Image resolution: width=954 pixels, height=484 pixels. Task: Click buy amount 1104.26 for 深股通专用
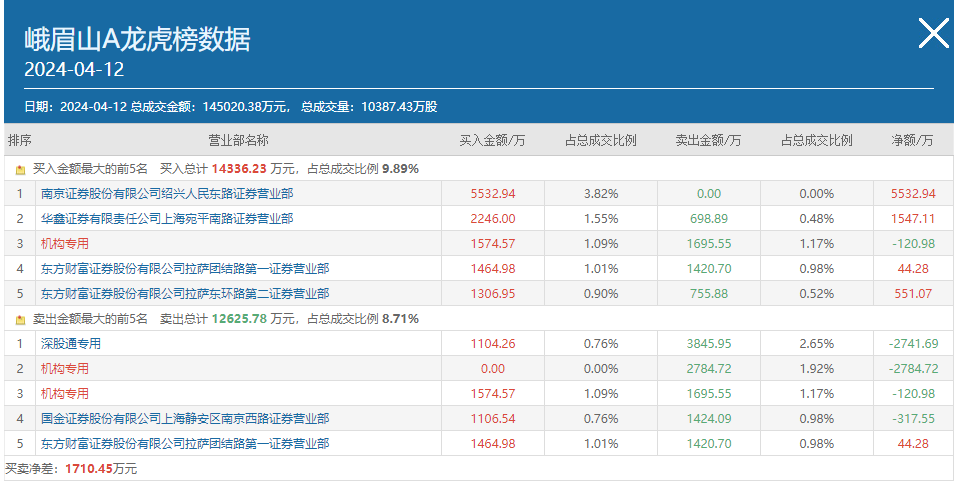coord(493,344)
